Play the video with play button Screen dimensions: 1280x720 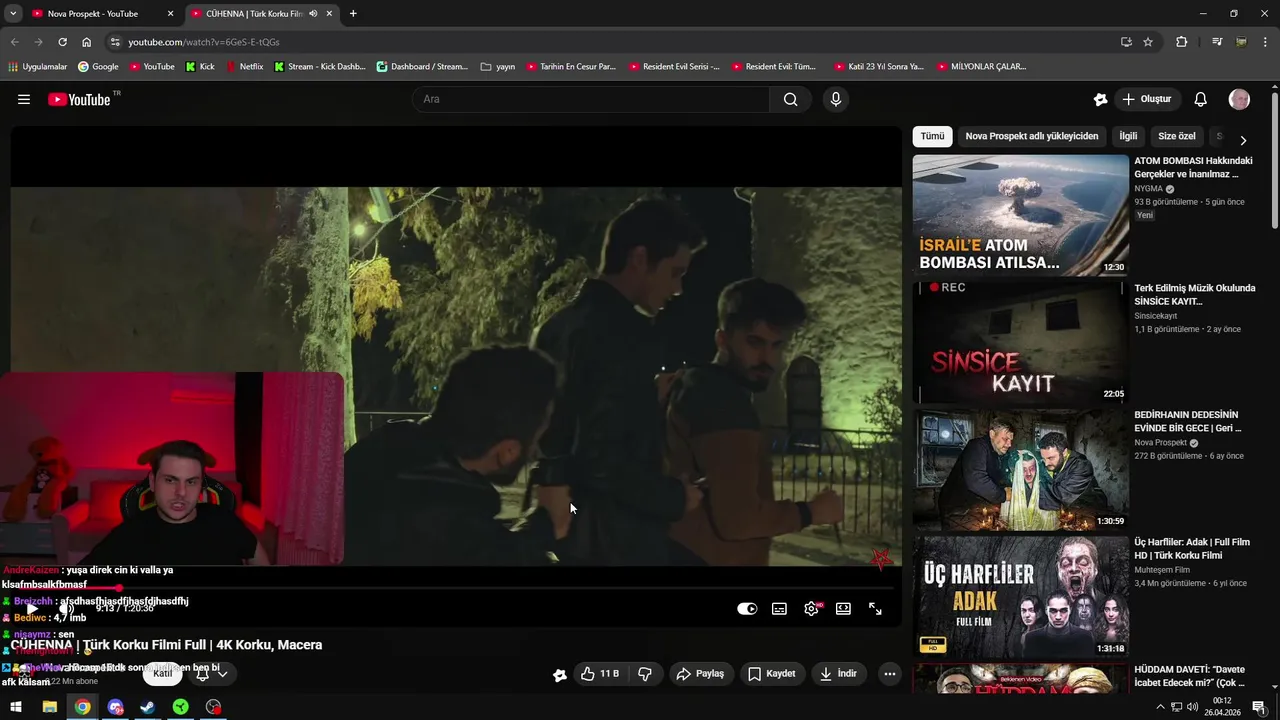coord(32,609)
